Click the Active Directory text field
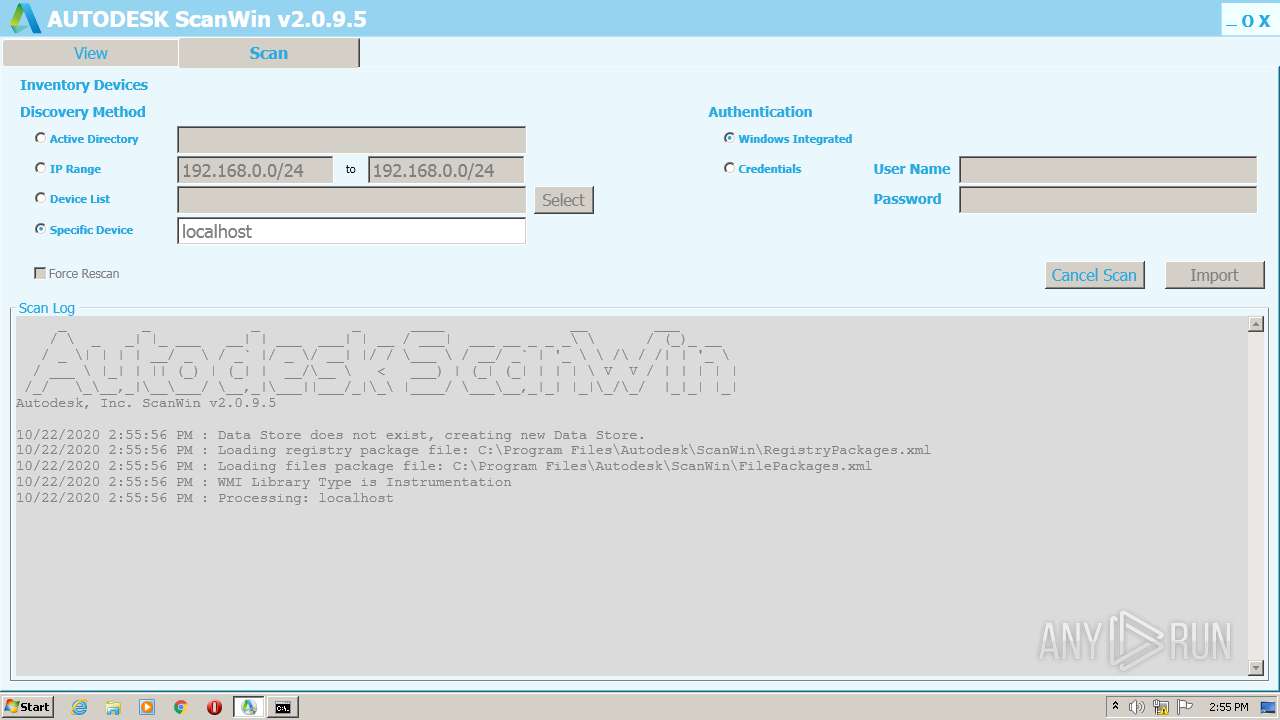 pos(351,140)
